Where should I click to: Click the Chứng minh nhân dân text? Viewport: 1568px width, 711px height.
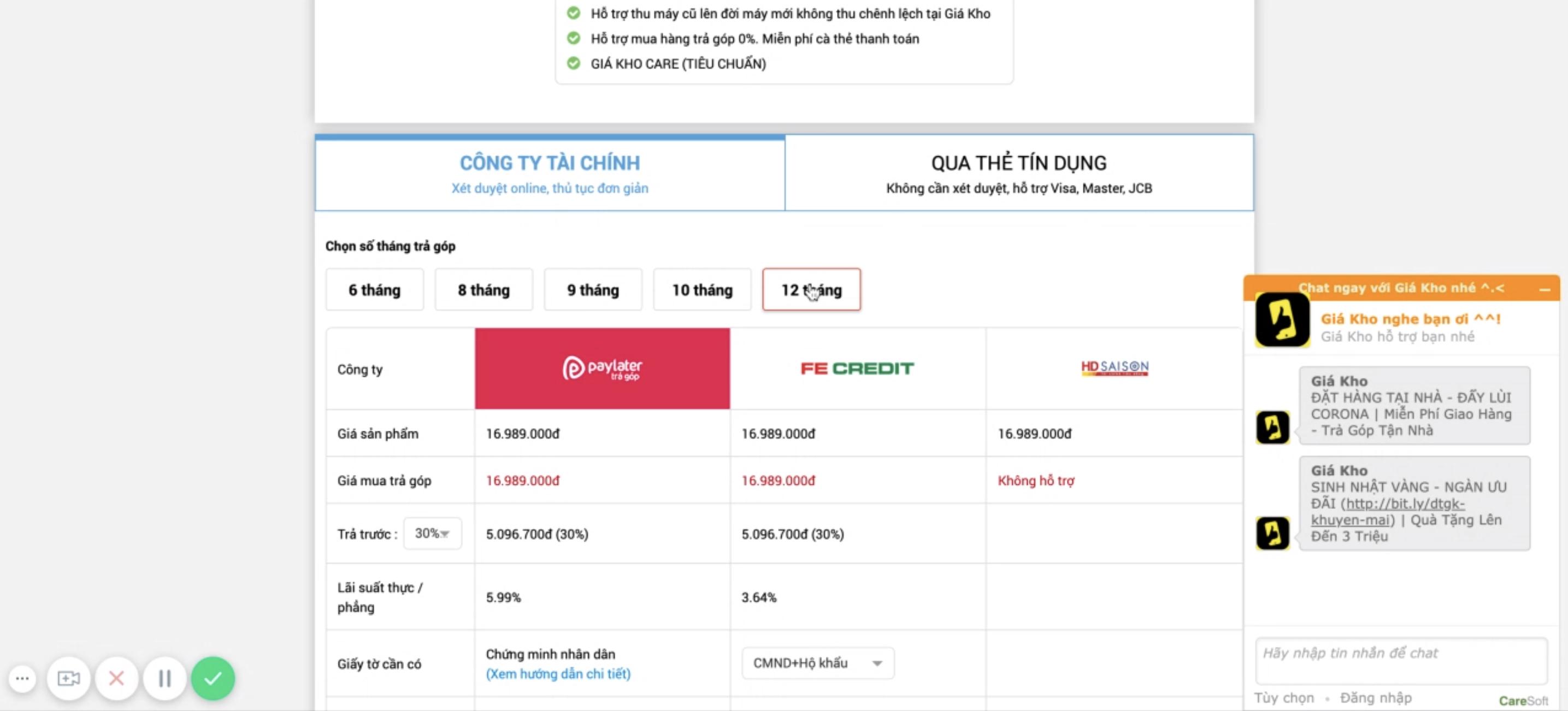[x=550, y=654]
